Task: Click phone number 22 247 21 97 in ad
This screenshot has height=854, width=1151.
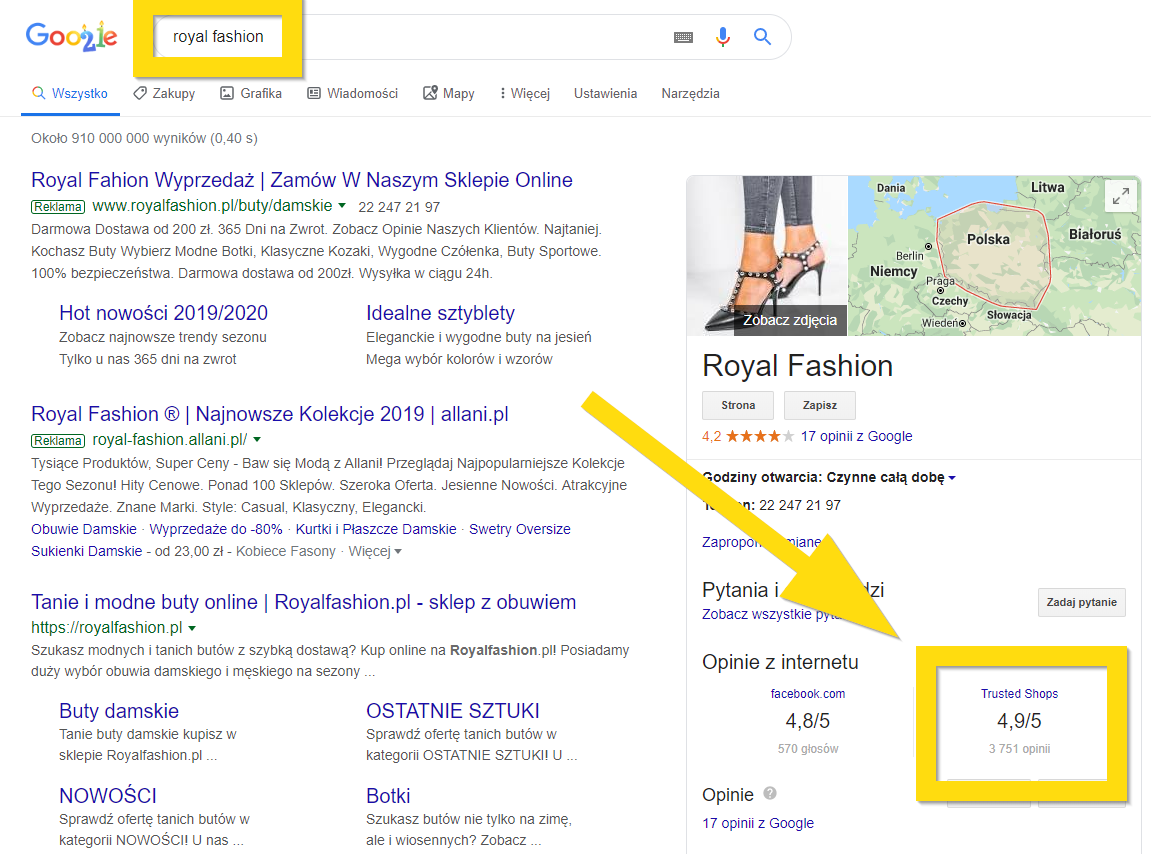Action: point(399,207)
